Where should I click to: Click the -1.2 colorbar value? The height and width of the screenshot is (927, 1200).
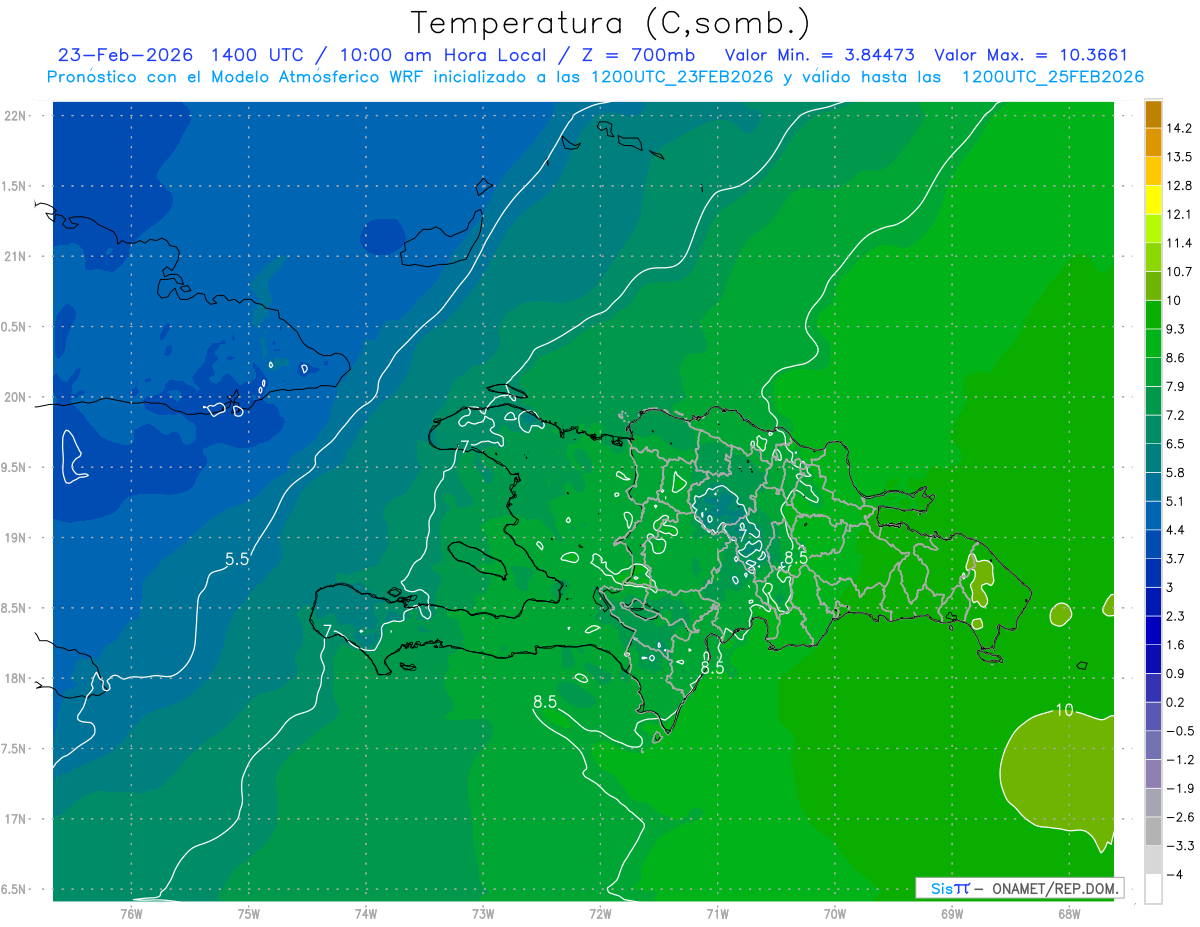[x=1180, y=760]
